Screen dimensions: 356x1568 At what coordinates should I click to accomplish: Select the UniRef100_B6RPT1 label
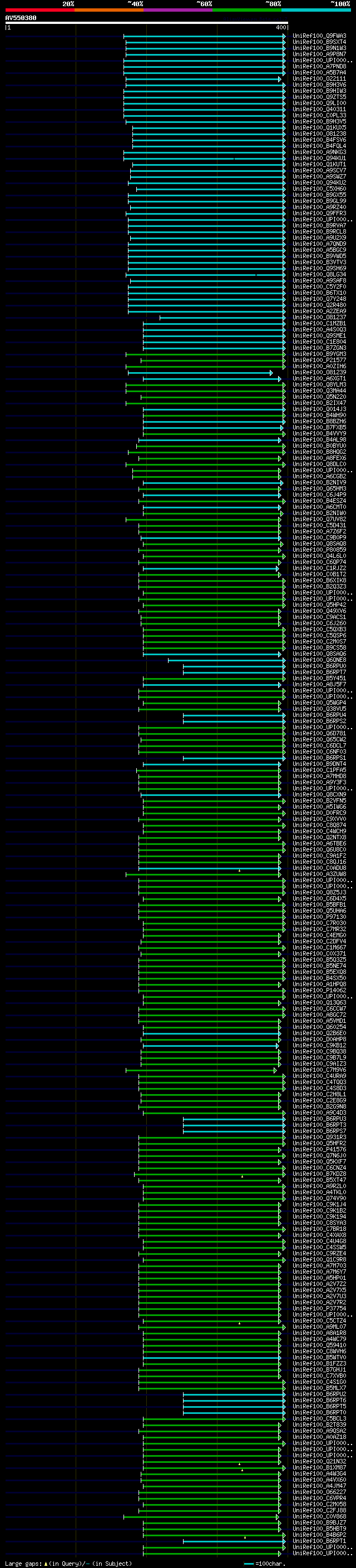(x=319, y=1541)
